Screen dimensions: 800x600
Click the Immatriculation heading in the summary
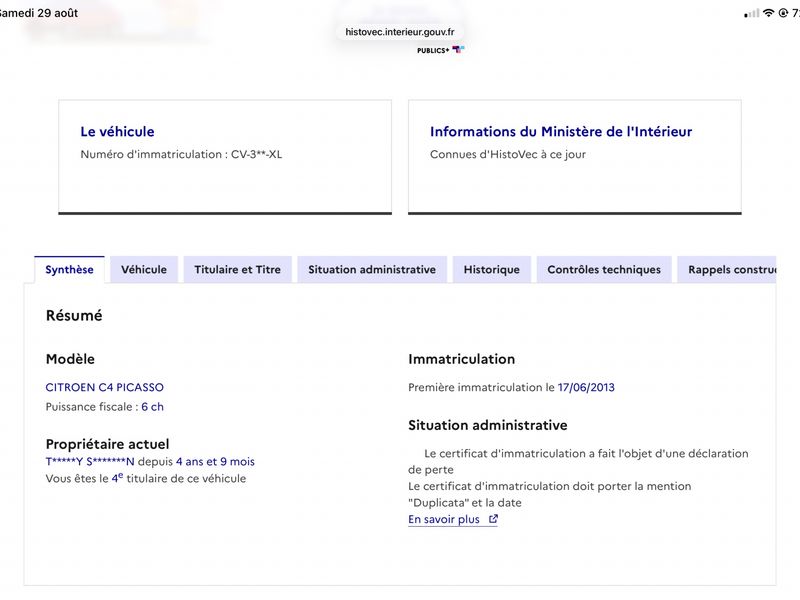[462, 359]
